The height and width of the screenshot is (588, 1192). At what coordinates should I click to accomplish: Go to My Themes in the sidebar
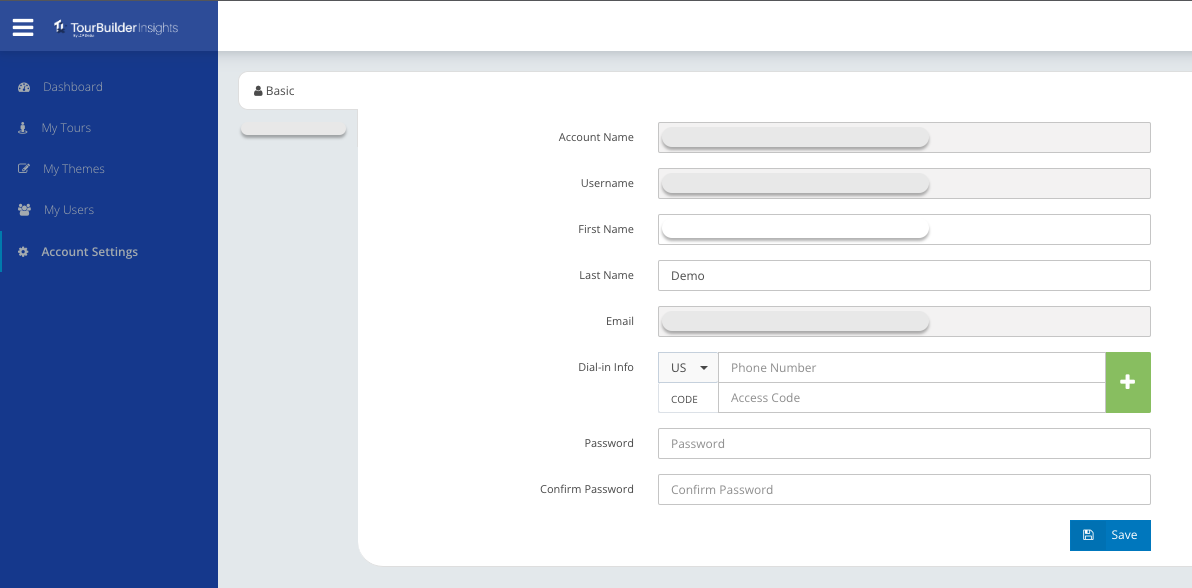[x=72, y=168]
